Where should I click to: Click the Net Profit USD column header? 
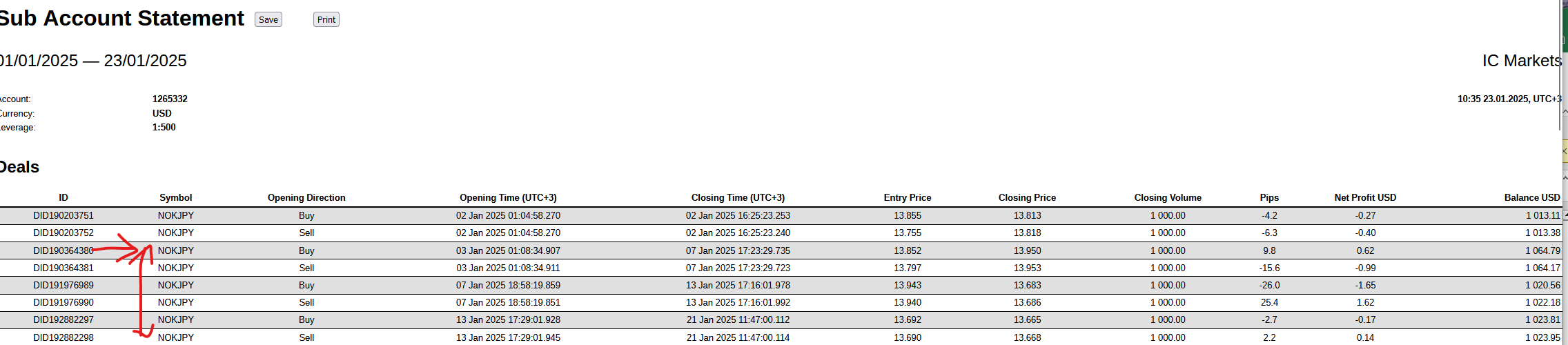pyautogui.click(x=1365, y=197)
